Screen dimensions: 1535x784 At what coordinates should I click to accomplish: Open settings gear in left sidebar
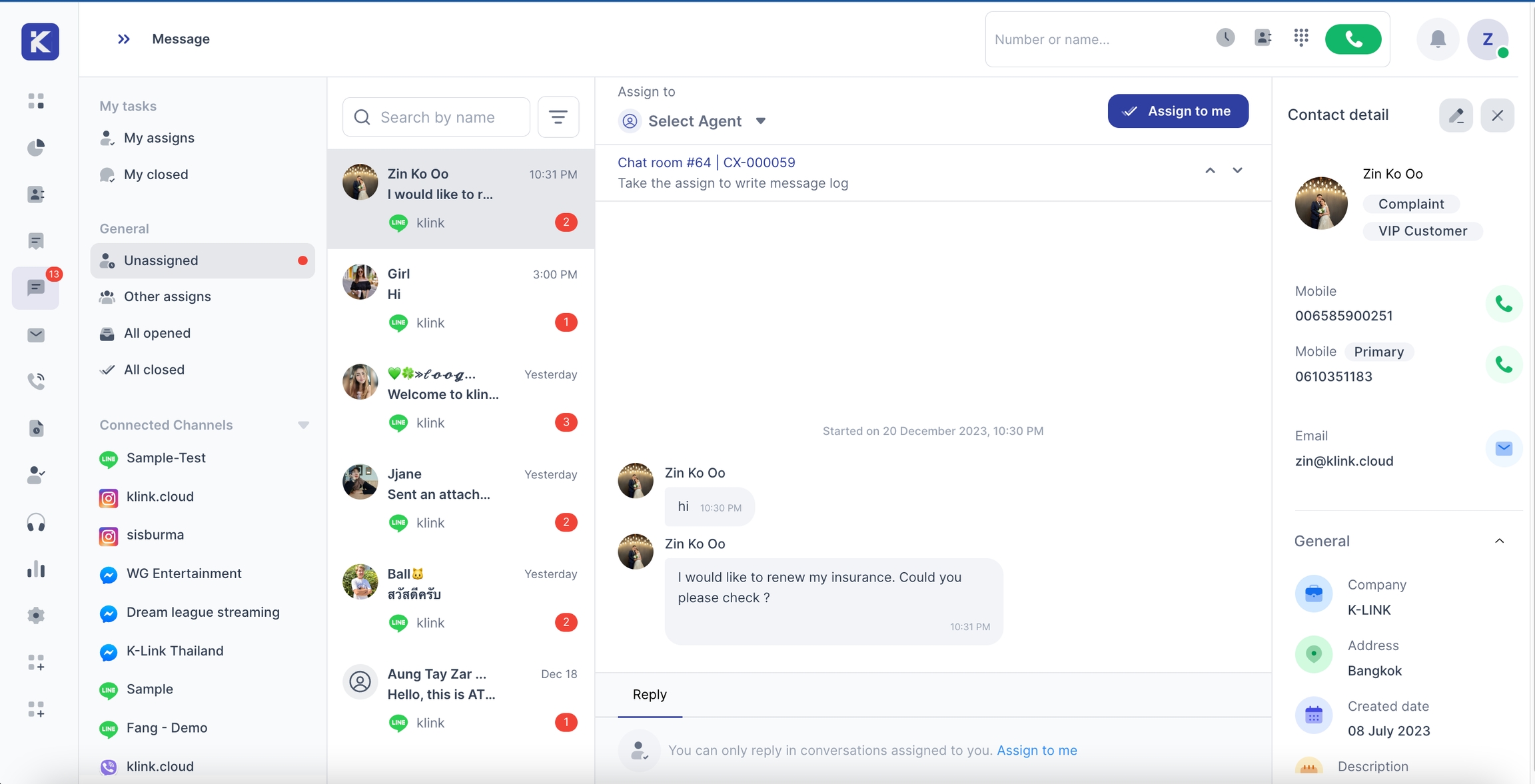pyautogui.click(x=36, y=615)
